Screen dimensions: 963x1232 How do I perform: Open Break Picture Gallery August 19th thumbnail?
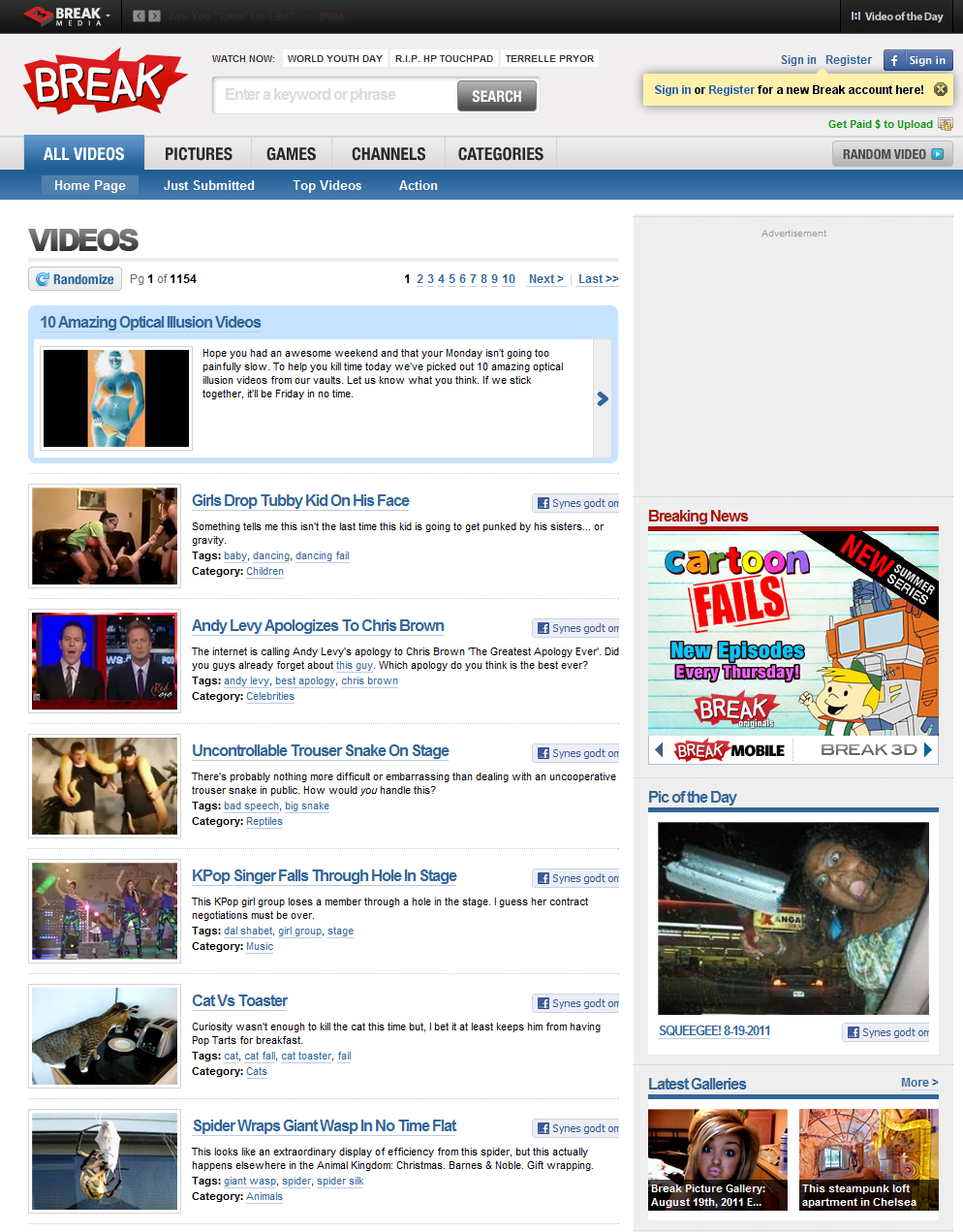[x=718, y=1159]
